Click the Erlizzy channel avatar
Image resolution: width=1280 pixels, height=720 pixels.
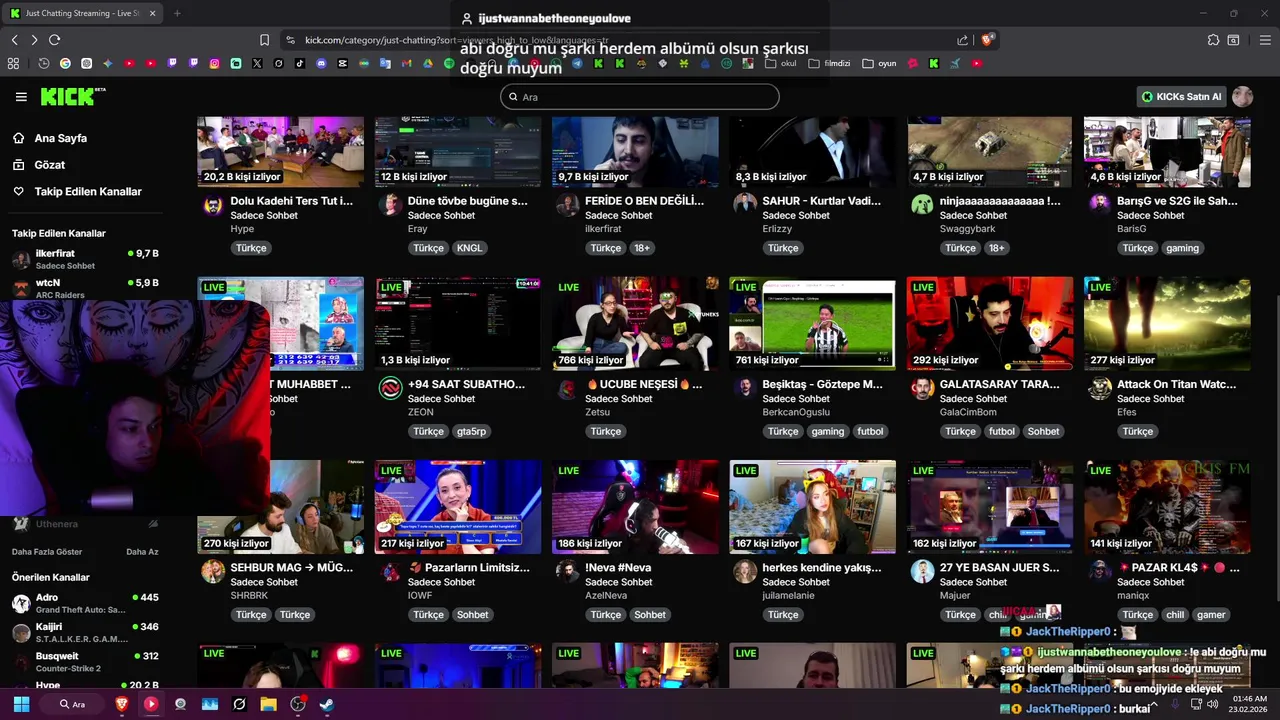tap(745, 205)
